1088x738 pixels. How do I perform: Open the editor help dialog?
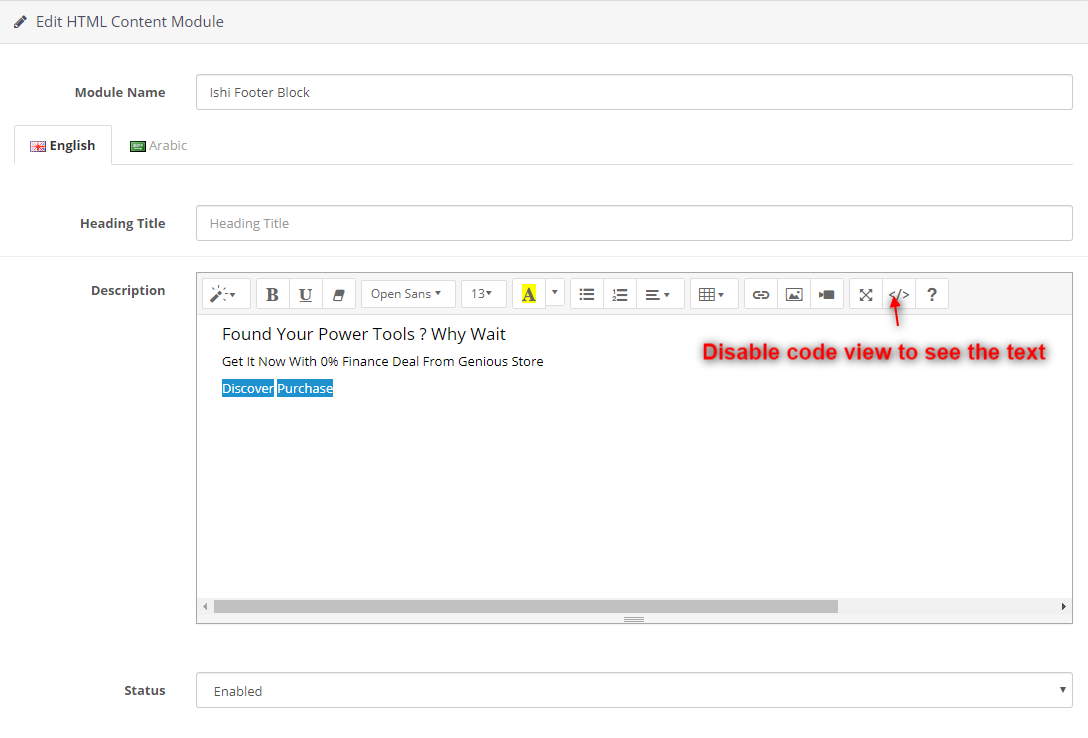tap(932, 294)
